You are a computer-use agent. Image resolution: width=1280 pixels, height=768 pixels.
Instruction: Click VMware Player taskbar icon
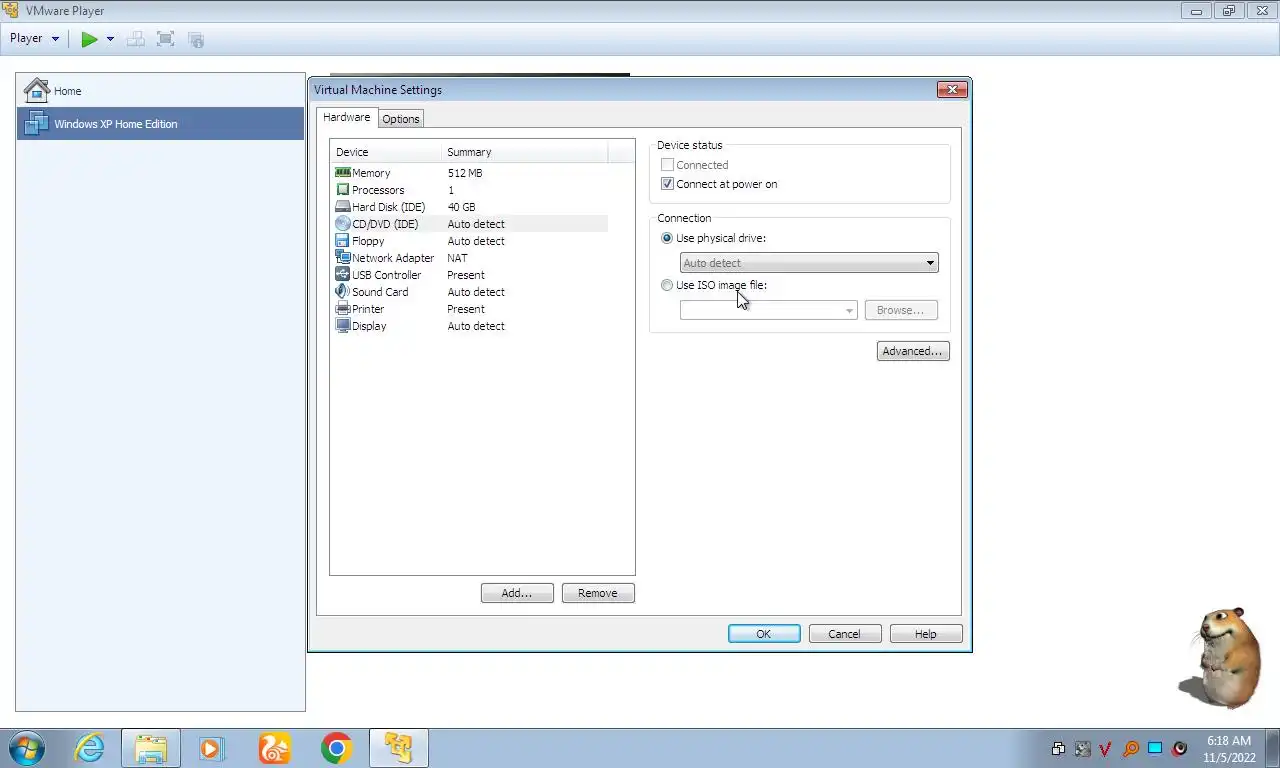click(399, 748)
